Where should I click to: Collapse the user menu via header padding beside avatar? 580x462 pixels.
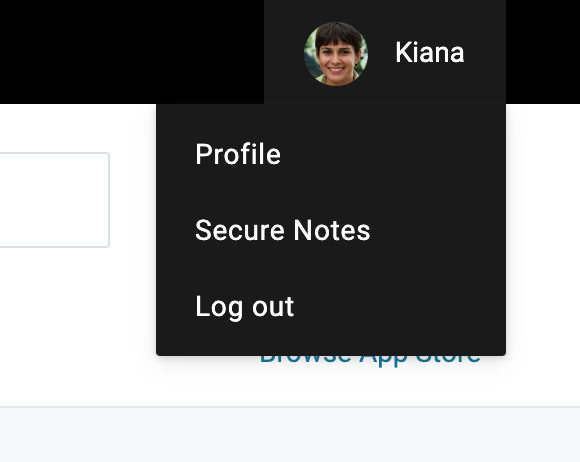click(x=284, y=52)
